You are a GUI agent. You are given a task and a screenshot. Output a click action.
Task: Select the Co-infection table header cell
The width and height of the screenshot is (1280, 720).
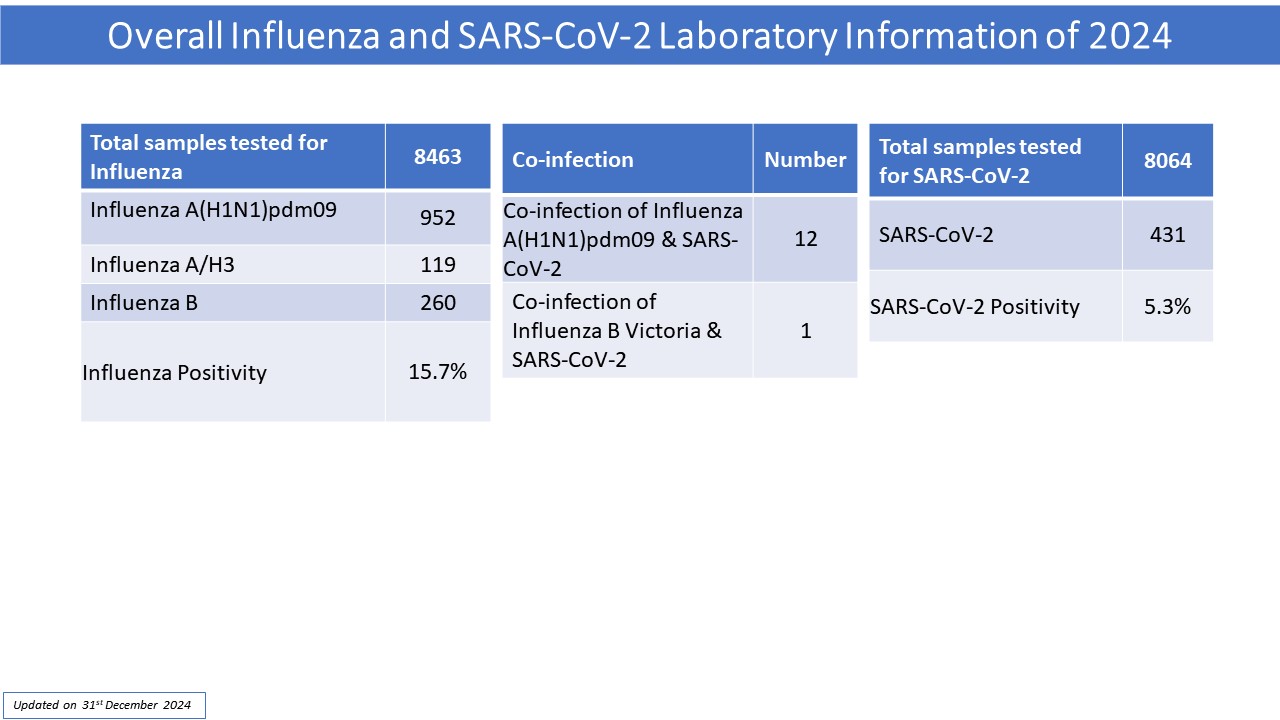pos(627,160)
